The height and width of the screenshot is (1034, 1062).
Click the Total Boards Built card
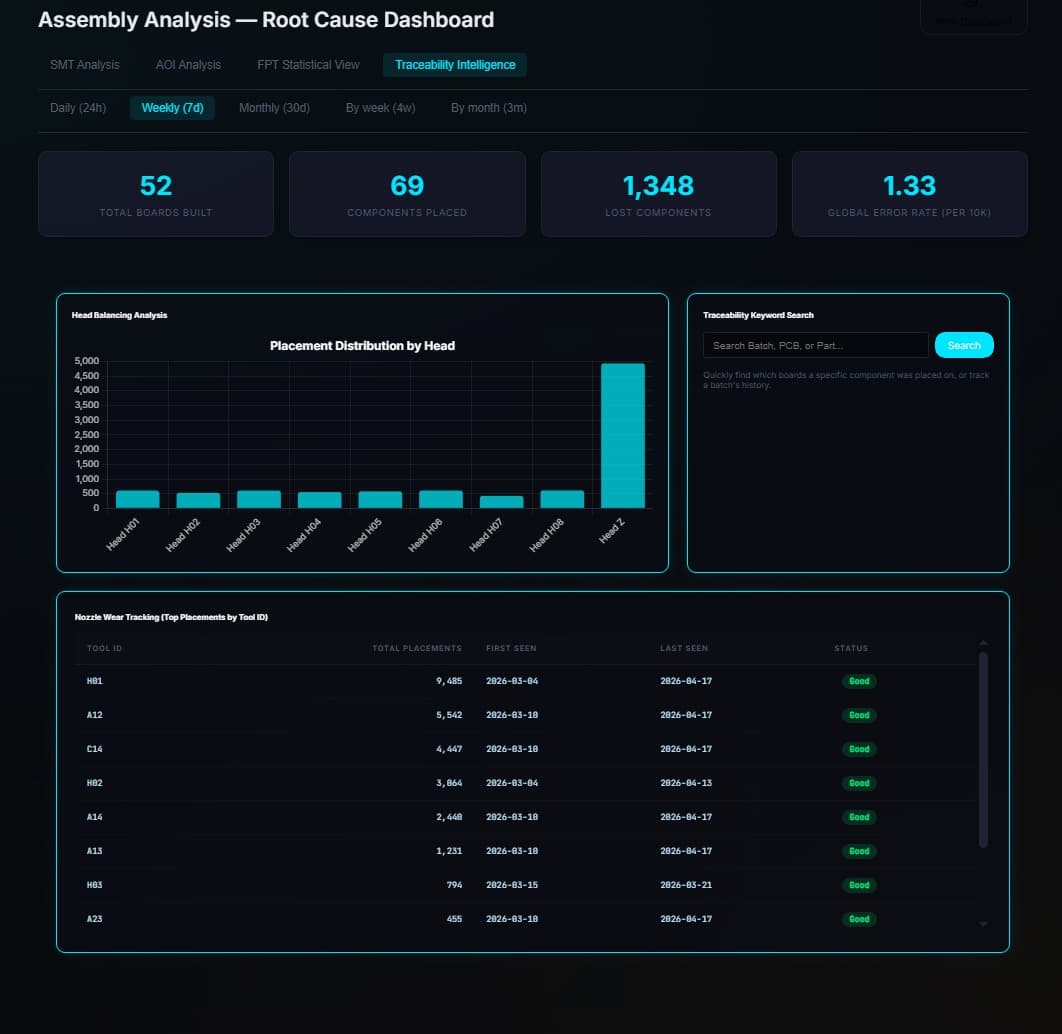(x=156, y=194)
